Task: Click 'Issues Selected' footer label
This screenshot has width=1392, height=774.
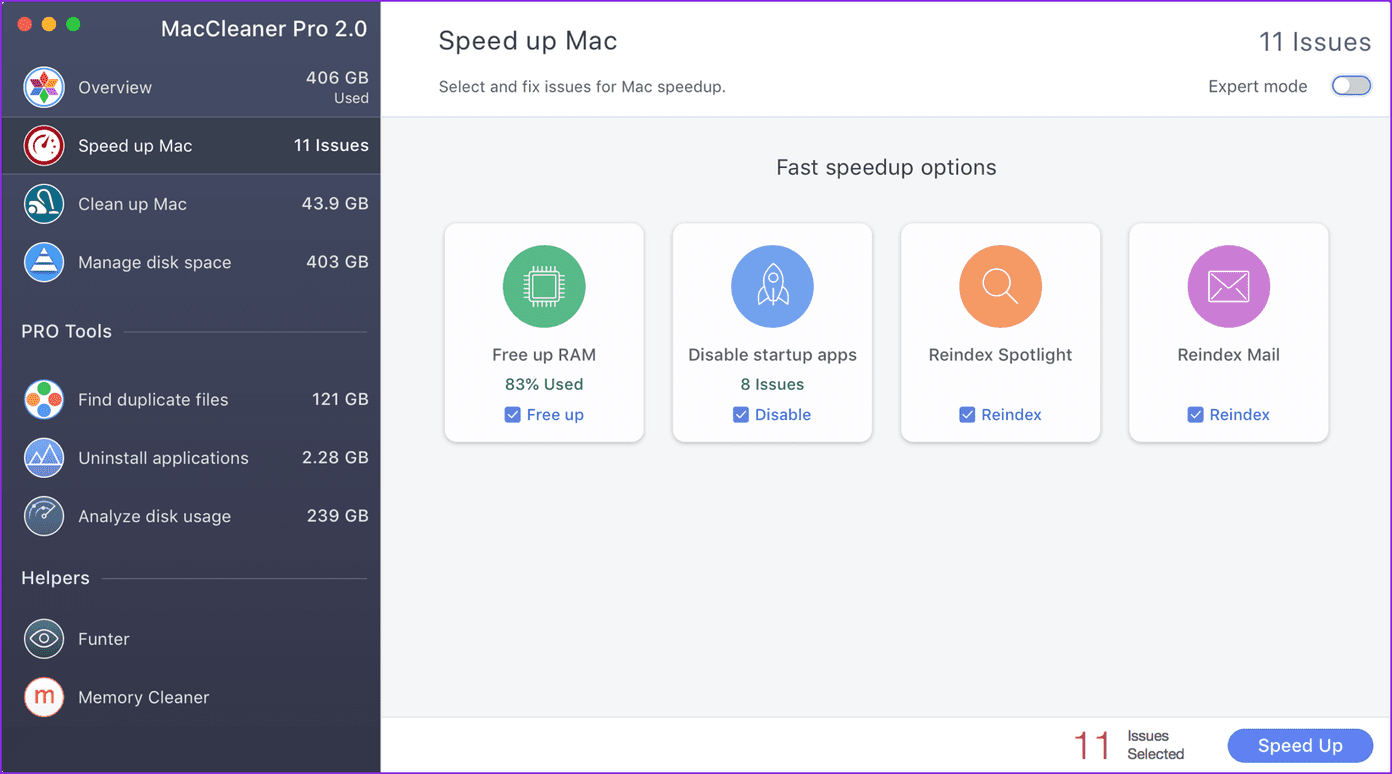Action: [x=1155, y=745]
